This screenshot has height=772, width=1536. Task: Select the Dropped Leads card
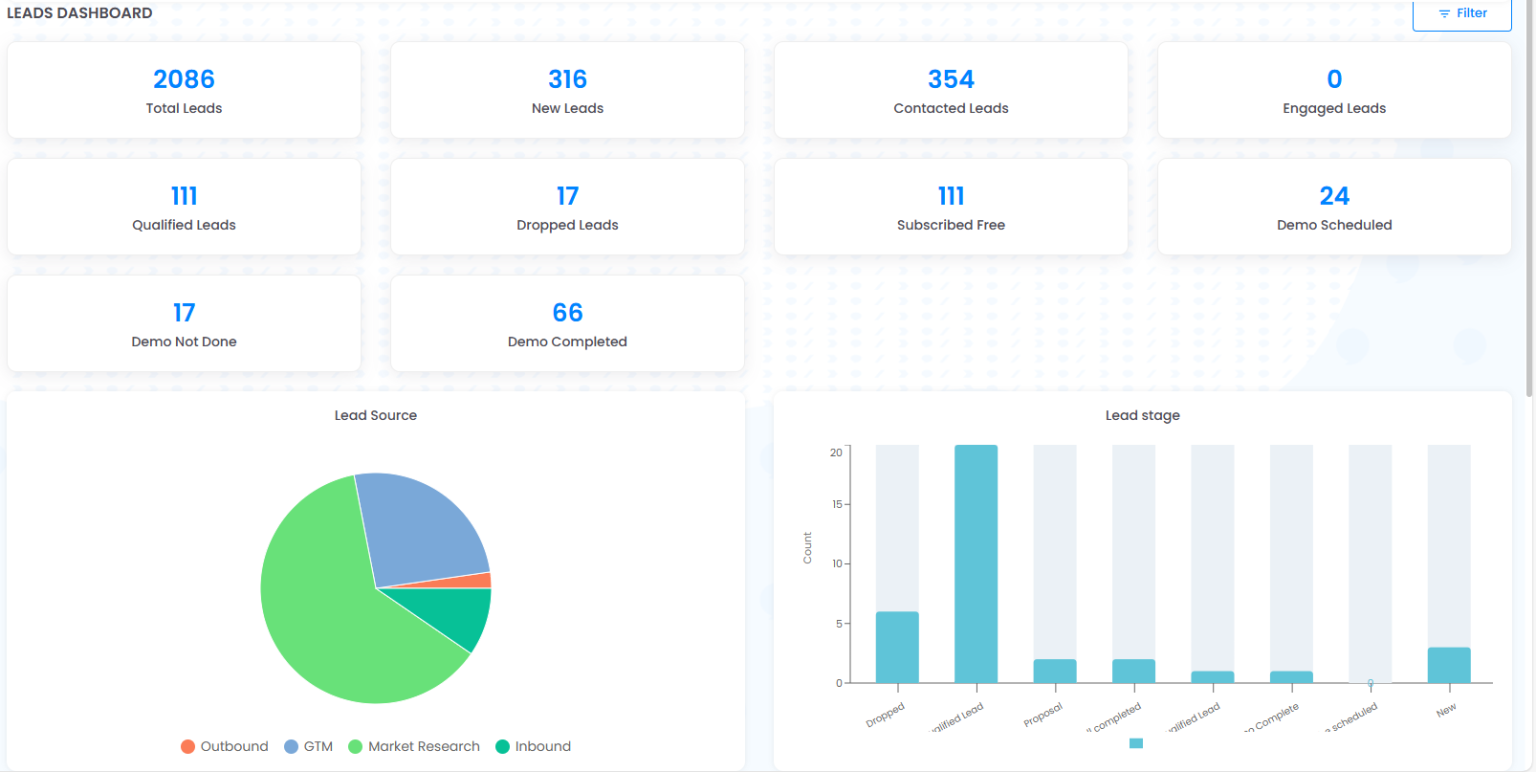[567, 207]
